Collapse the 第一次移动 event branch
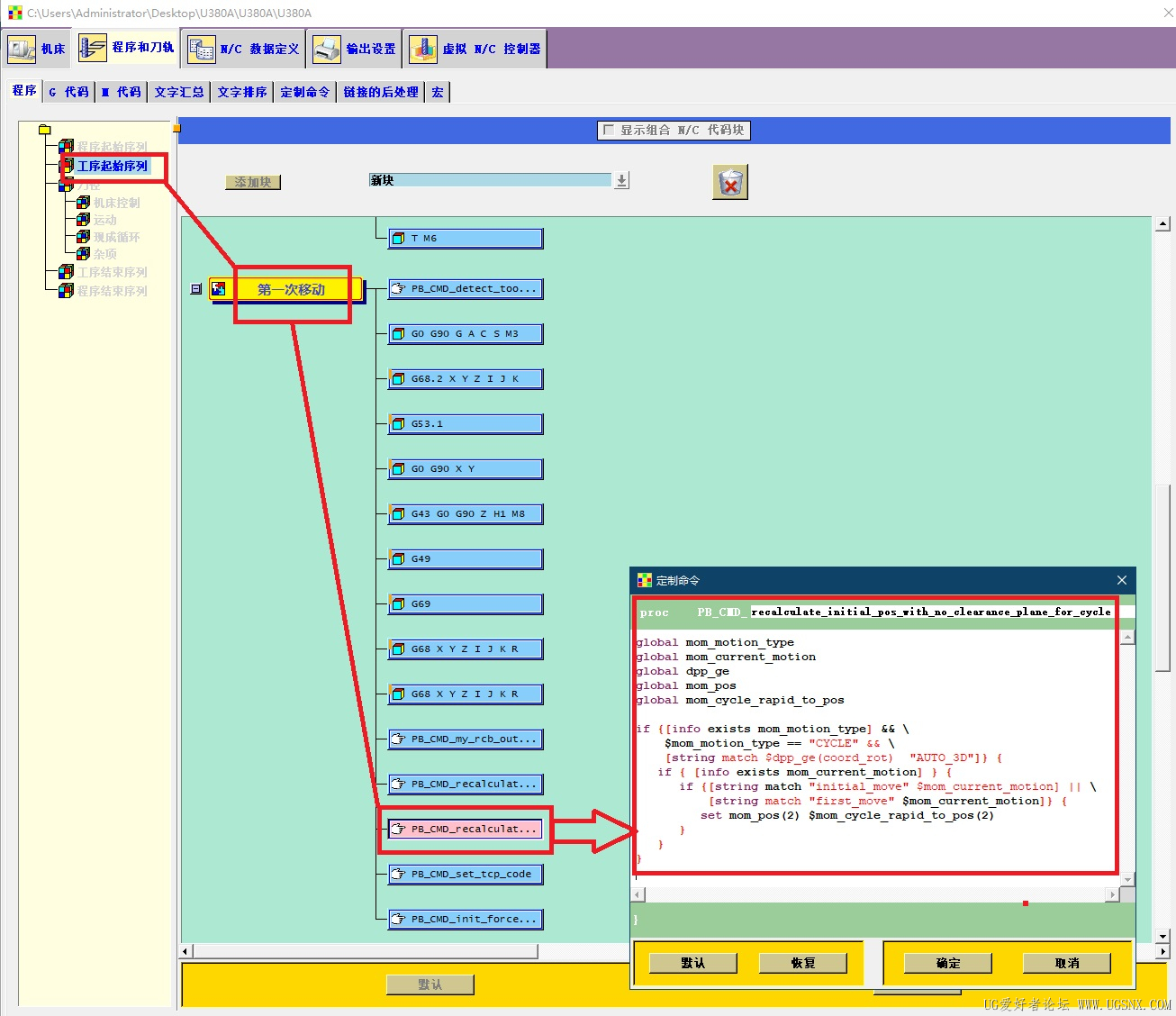Viewport: 1176px width, 1016px height. coord(196,289)
